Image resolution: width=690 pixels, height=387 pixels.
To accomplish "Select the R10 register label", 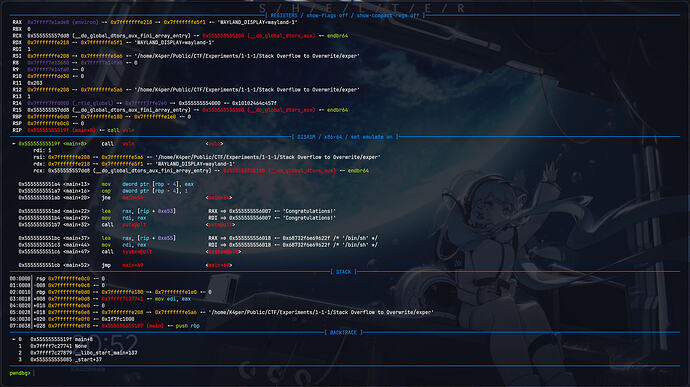I will (x=17, y=76).
